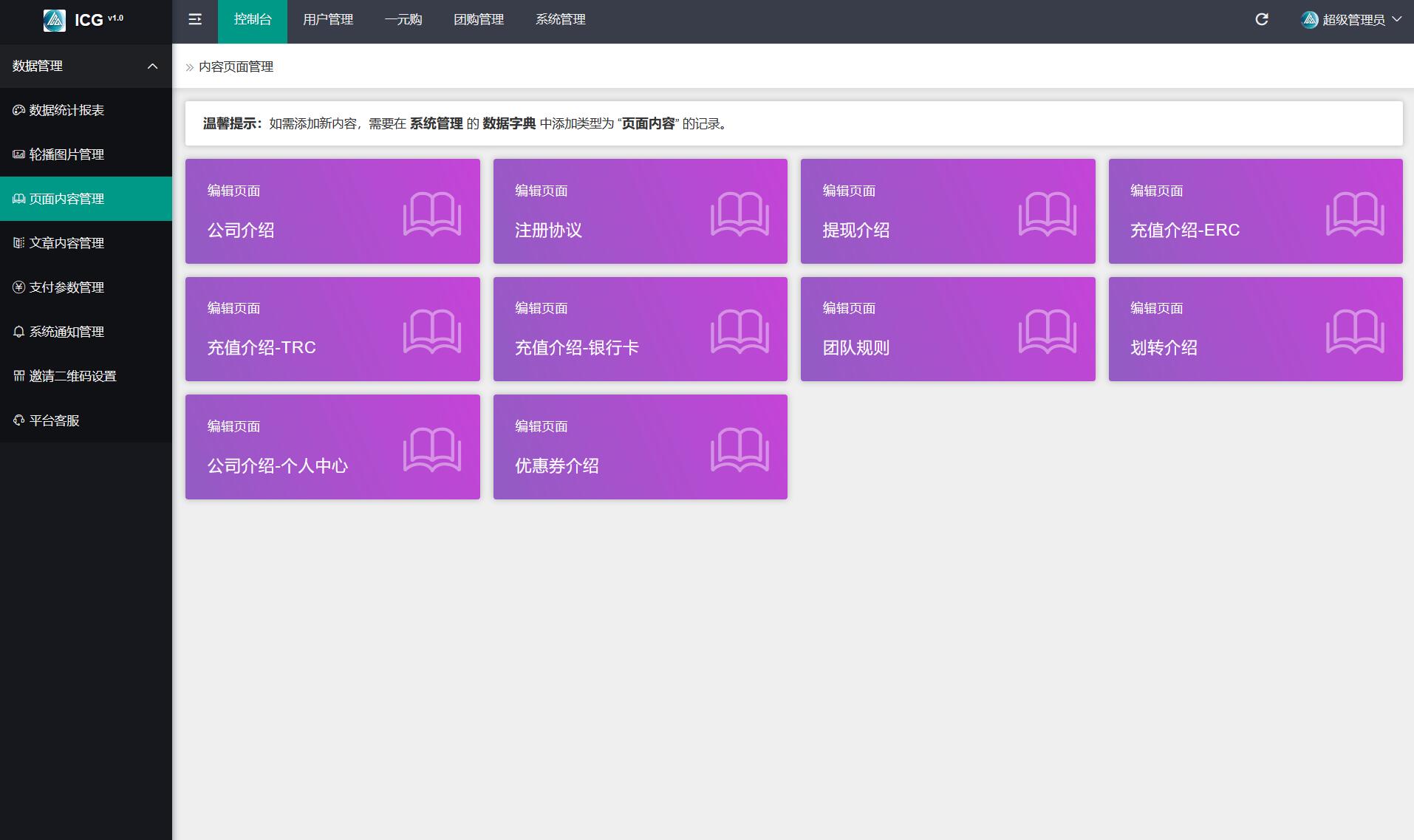Open the 注册协议 edit page

point(641,211)
